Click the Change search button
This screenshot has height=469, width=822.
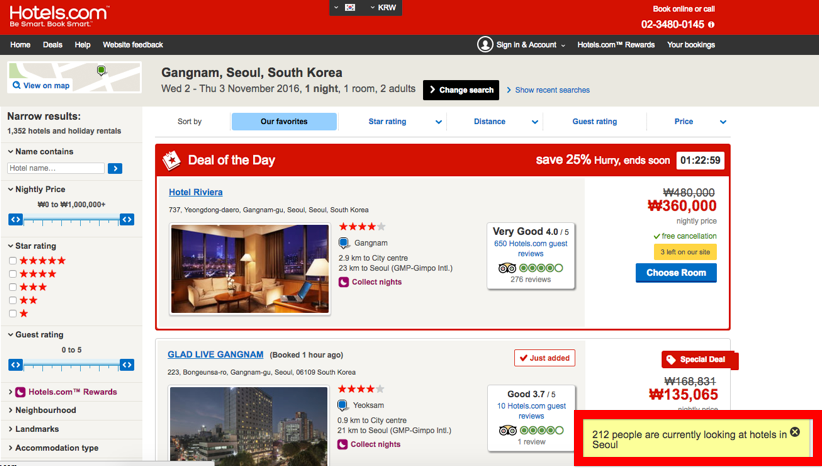pyautogui.click(x=461, y=90)
